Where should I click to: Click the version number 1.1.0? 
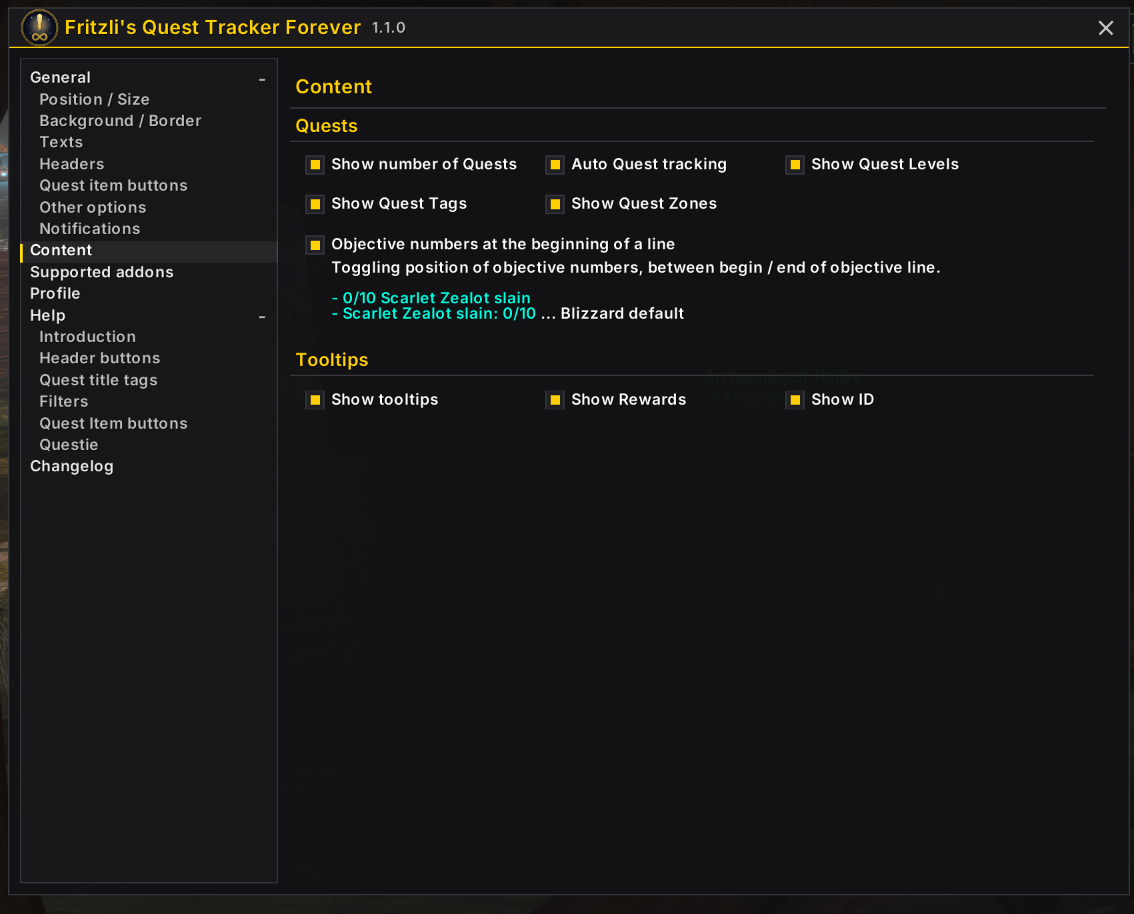tap(388, 27)
